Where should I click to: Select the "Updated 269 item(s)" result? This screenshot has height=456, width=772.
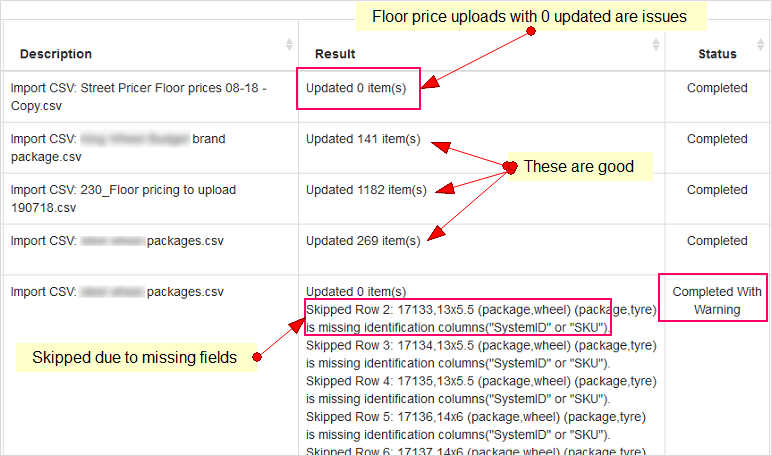[363, 241]
